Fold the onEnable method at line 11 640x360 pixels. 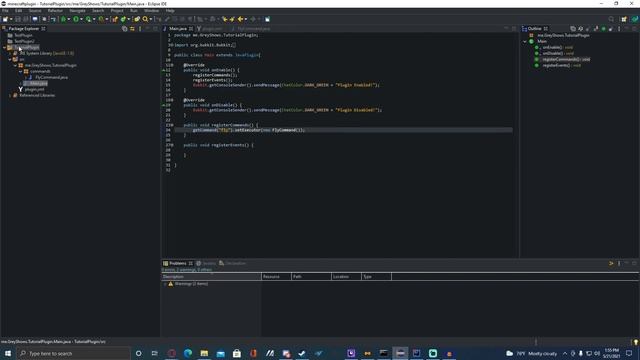pos(172,65)
